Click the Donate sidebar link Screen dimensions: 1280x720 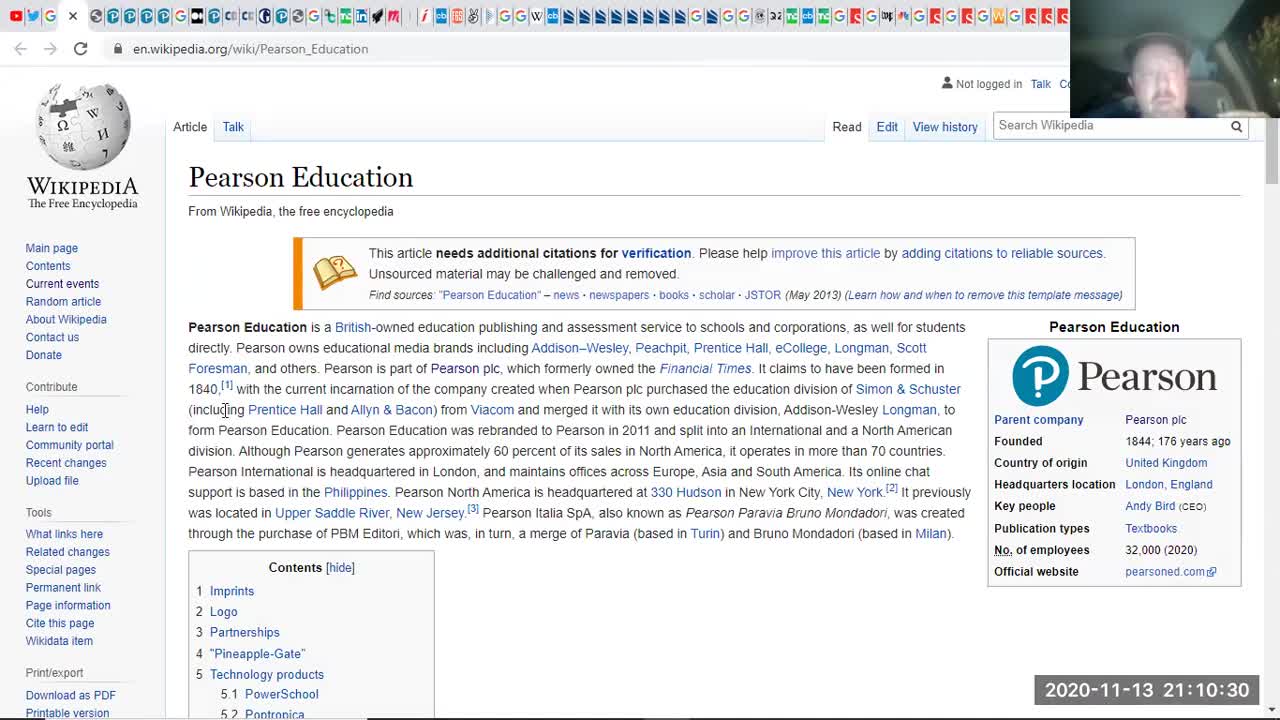pos(44,356)
